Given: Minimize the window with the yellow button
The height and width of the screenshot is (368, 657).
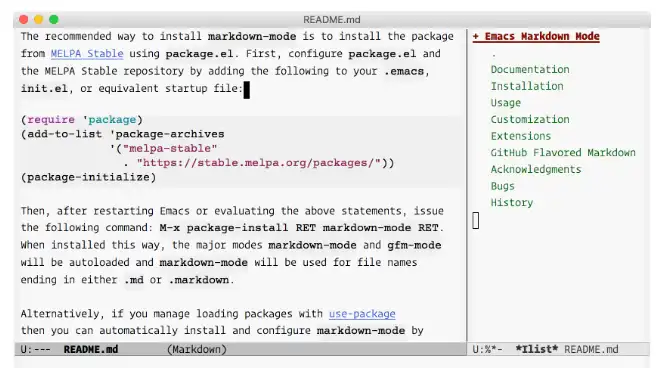Looking at the screenshot, I should (x=39, y=20).
